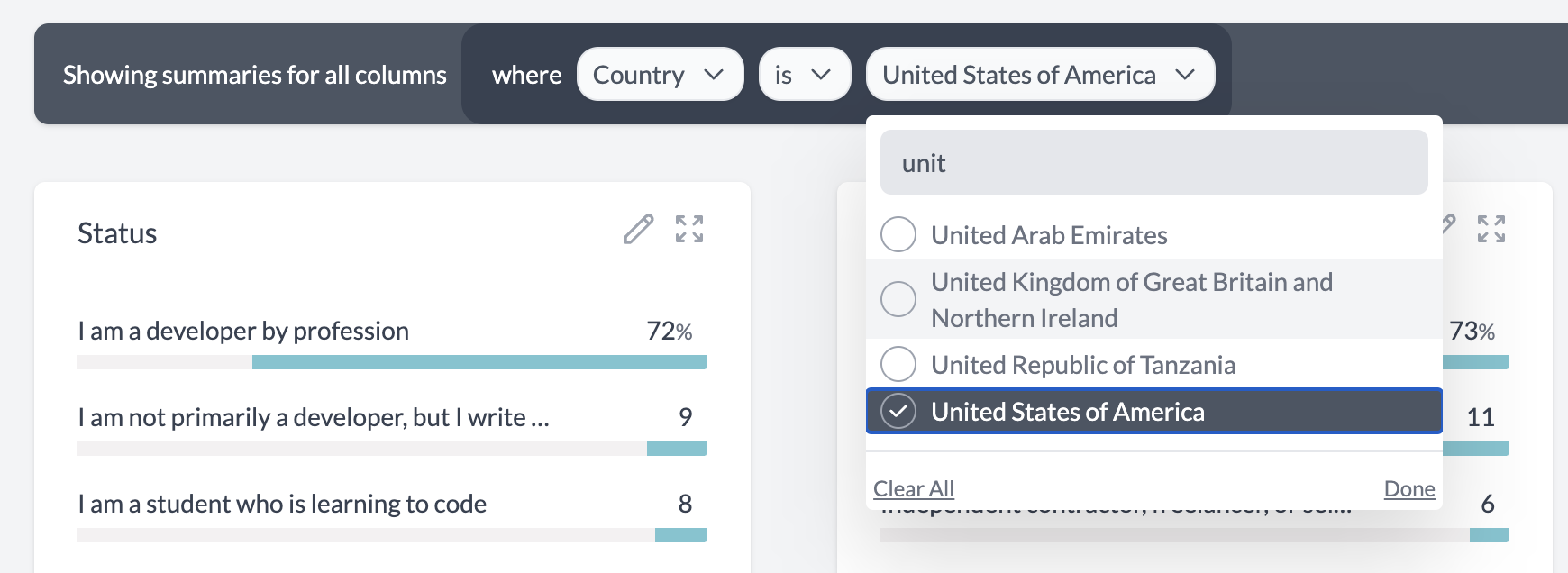Click the edit icon beside the 73% card
Screen dimensions: 1568x573
(x=1448, y=230)
